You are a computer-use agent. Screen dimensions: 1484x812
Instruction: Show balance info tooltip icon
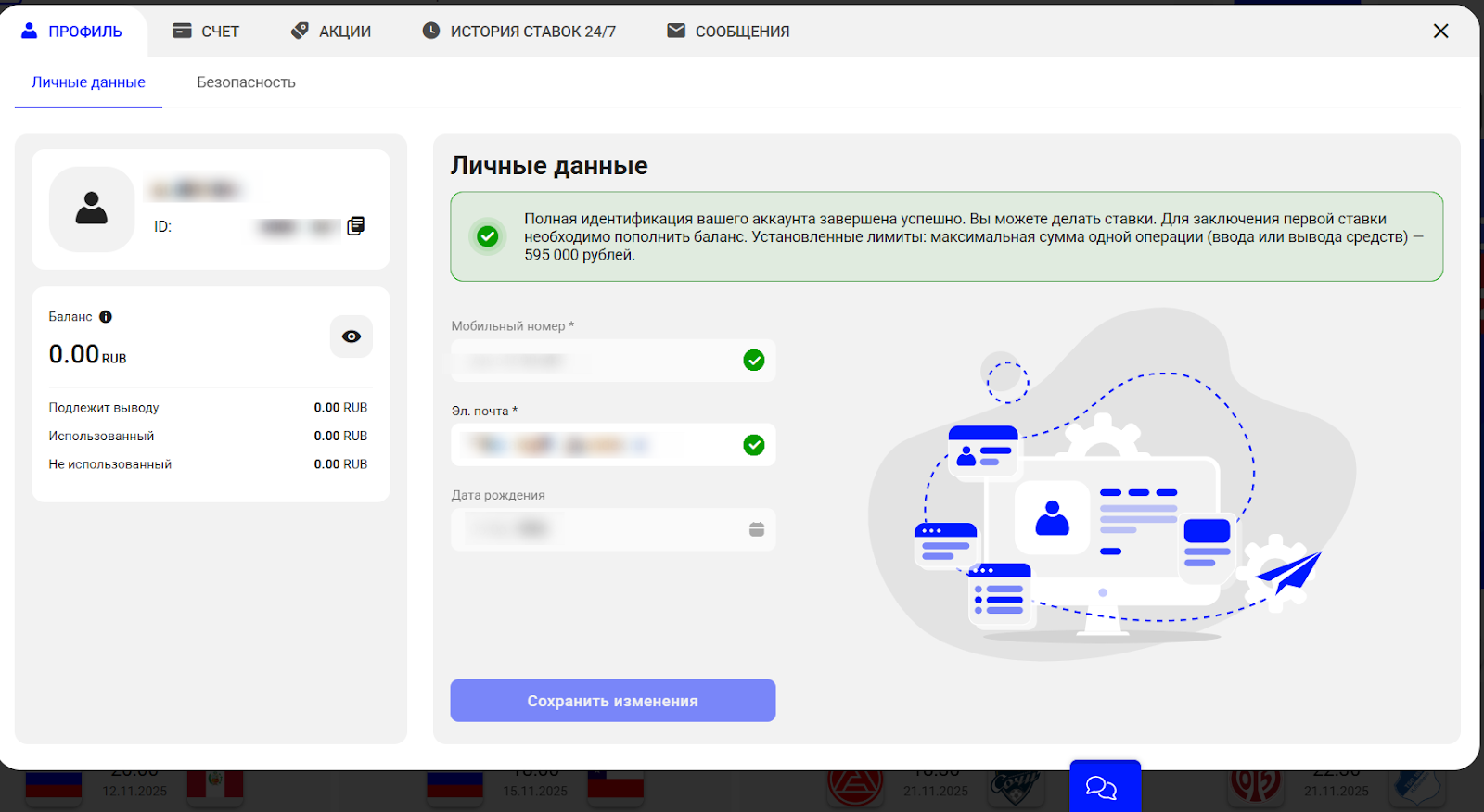[106, 317]
